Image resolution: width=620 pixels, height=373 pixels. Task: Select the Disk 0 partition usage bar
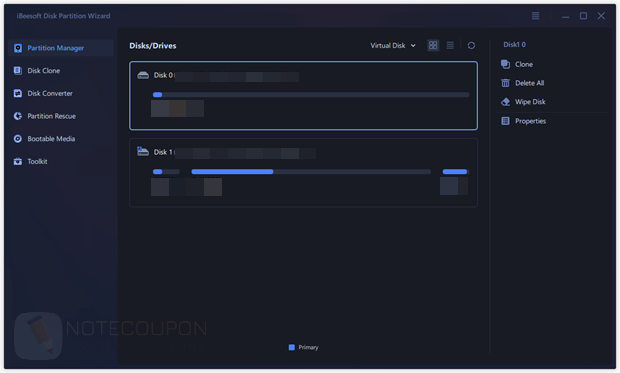311,95
